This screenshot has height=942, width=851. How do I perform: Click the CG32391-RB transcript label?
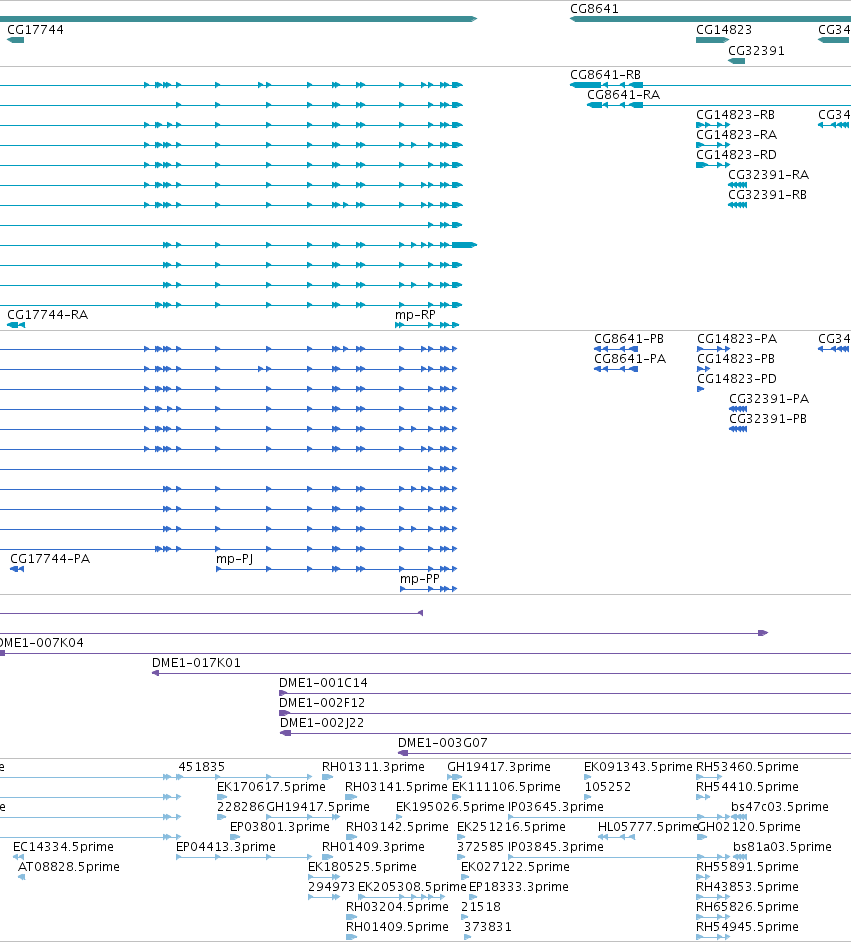point(768,194)
